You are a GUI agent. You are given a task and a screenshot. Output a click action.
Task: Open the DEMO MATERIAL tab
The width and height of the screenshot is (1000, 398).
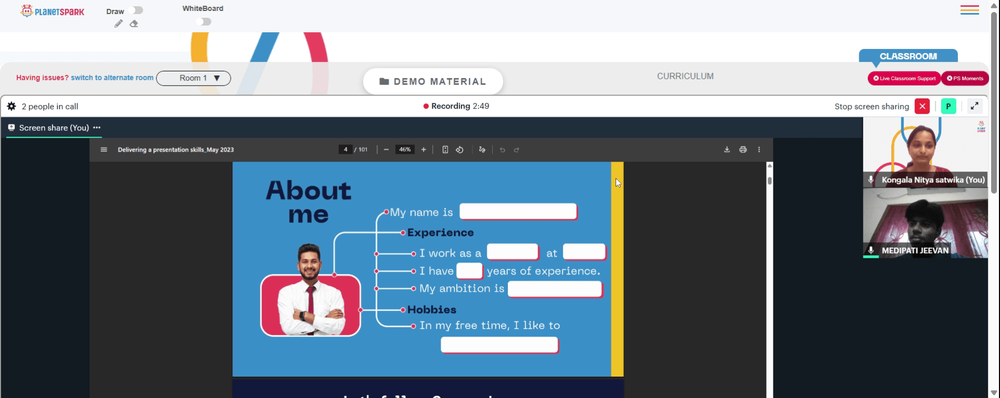click(433, 82)
